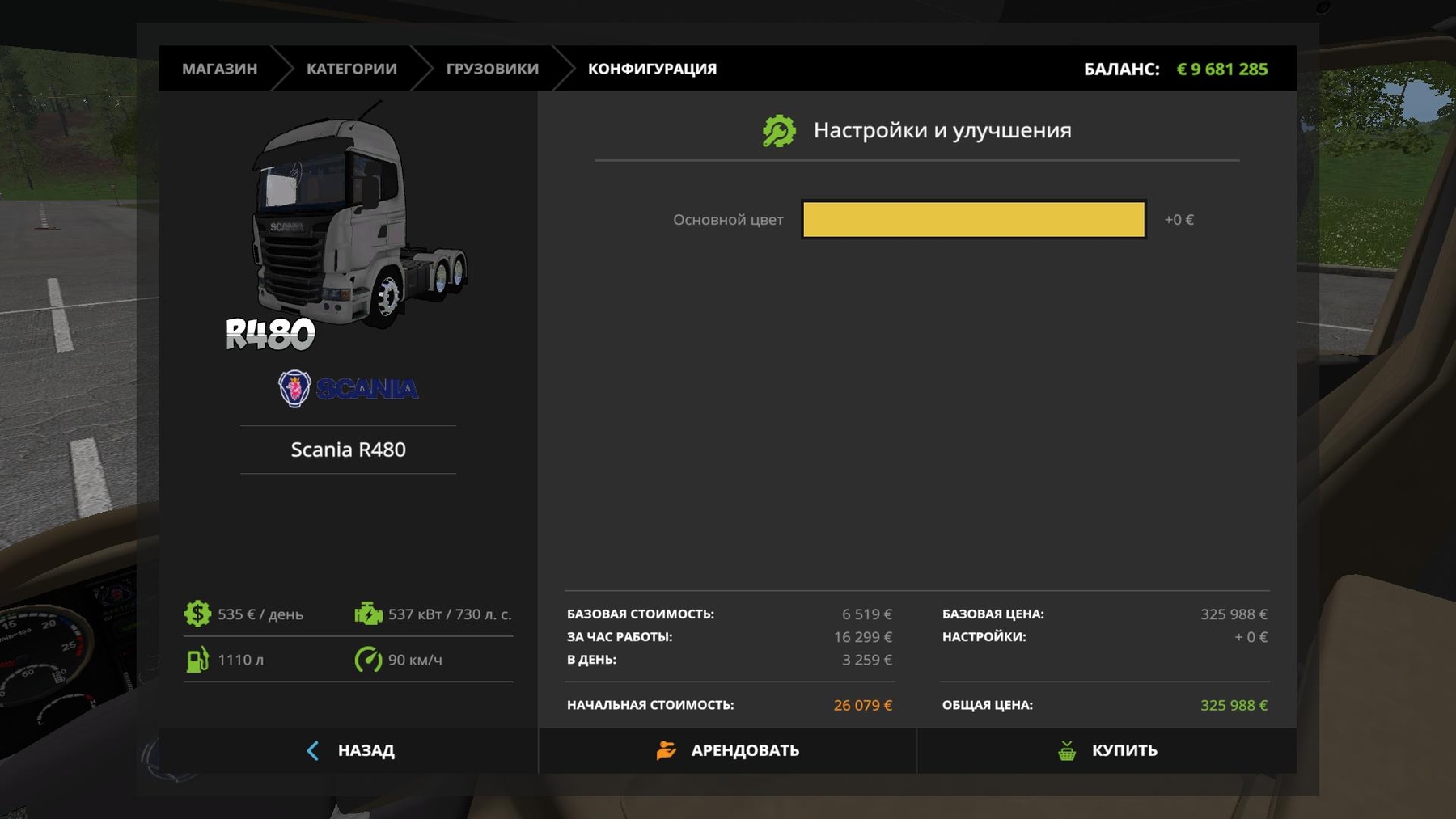This screenshot has width=1456, height=819.
Task: Click the blue back arrow icon
Action: click(313, 750)
